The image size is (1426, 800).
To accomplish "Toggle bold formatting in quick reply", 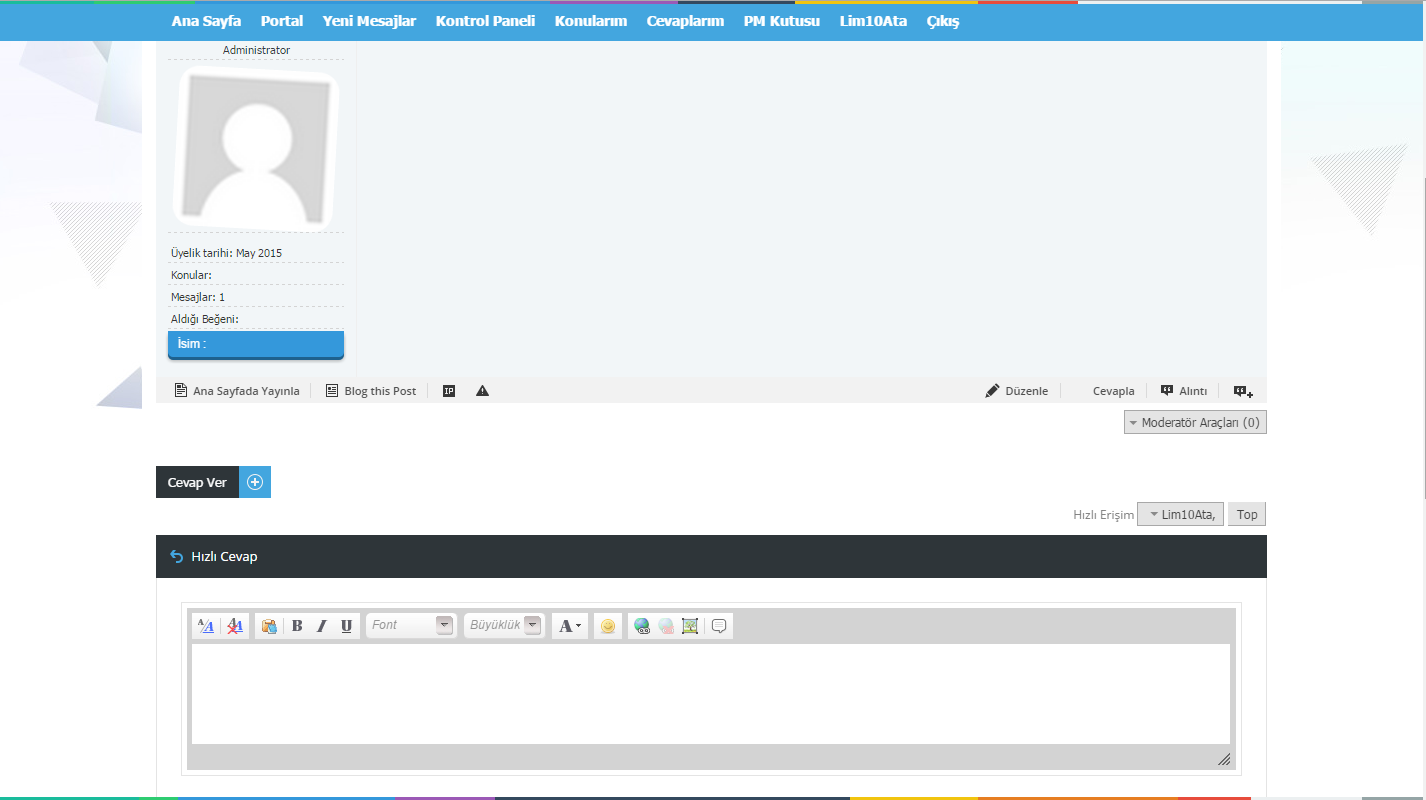I will (x=297, y=626).
